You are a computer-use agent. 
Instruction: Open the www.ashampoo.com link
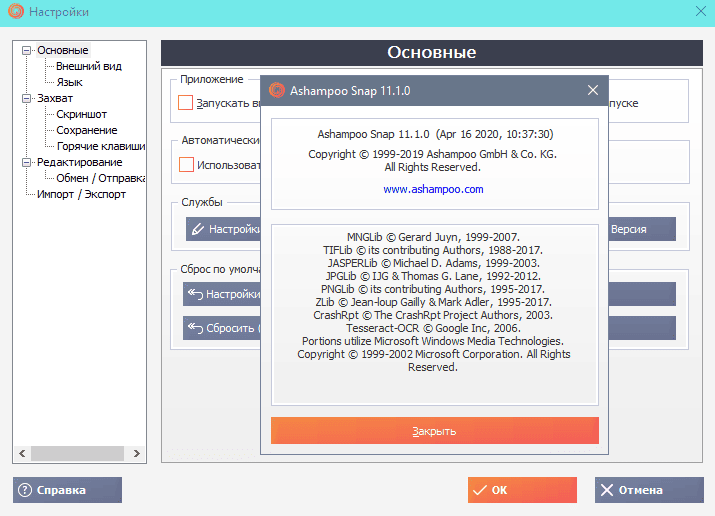tap(433, 189)
